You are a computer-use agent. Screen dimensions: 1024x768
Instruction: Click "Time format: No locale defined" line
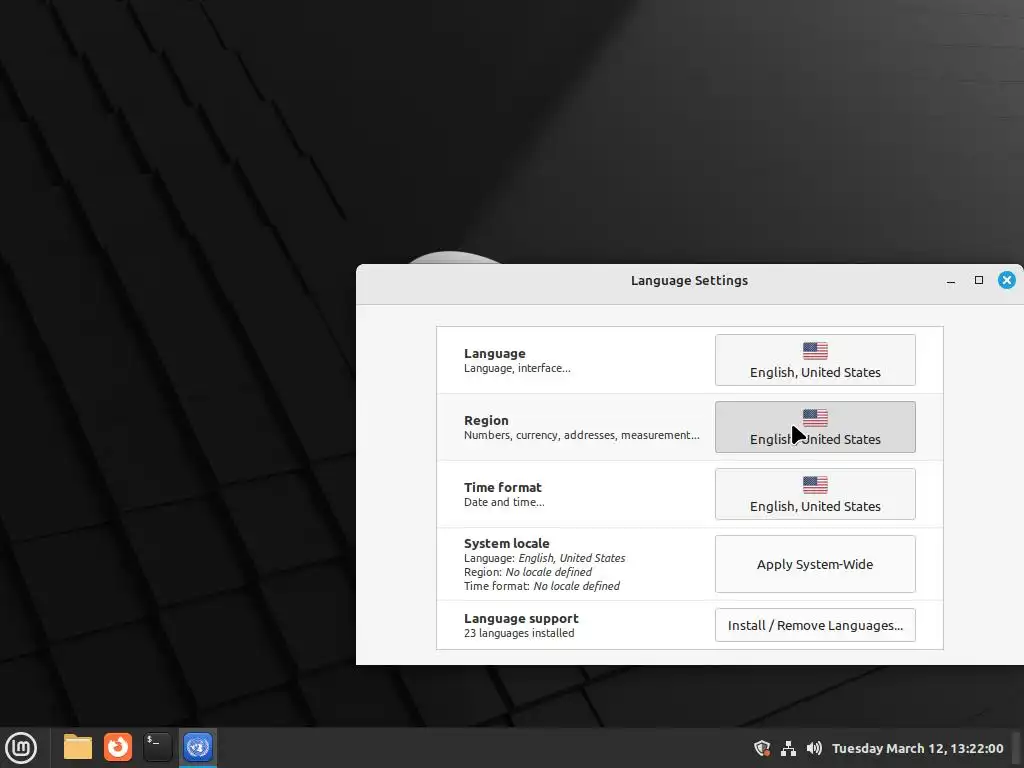542,586
